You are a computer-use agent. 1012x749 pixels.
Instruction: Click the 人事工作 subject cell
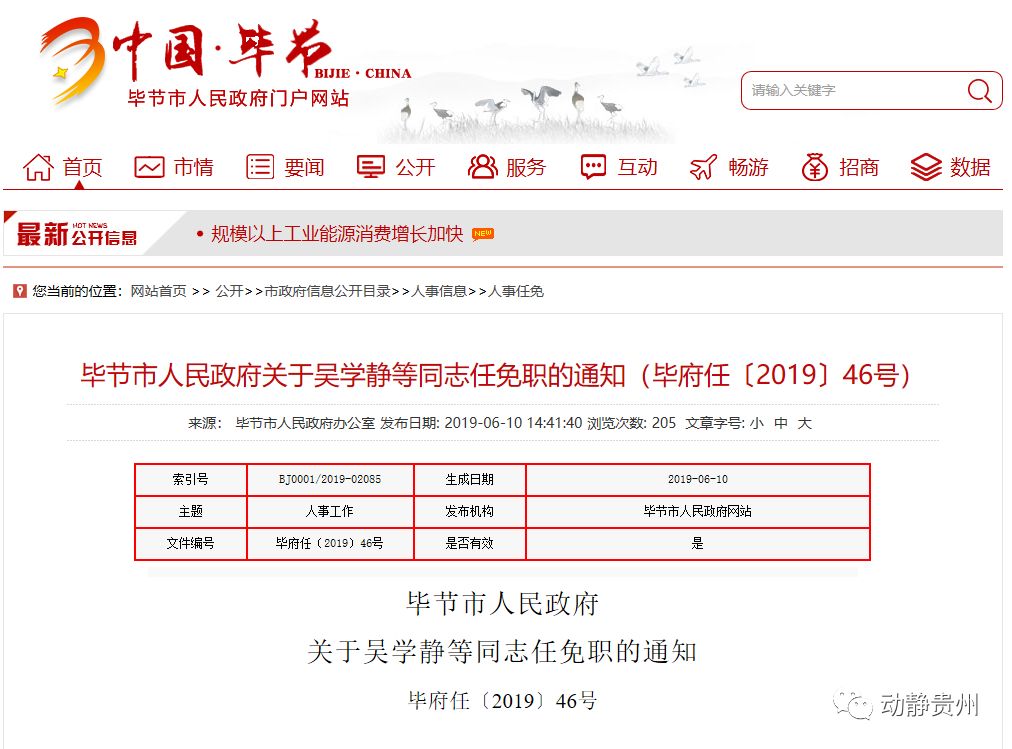coord(330,511)
